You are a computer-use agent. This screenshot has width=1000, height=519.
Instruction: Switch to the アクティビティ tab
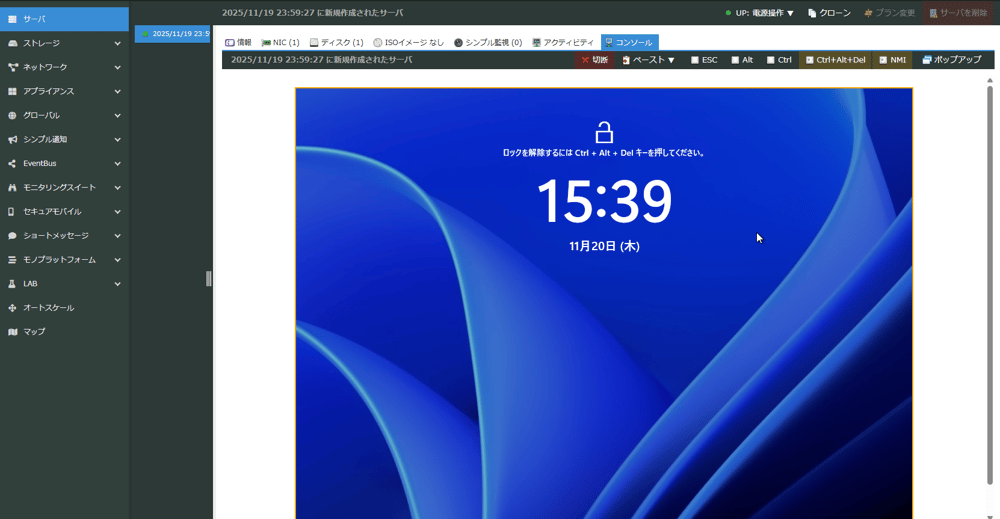(x=563, y=43)
